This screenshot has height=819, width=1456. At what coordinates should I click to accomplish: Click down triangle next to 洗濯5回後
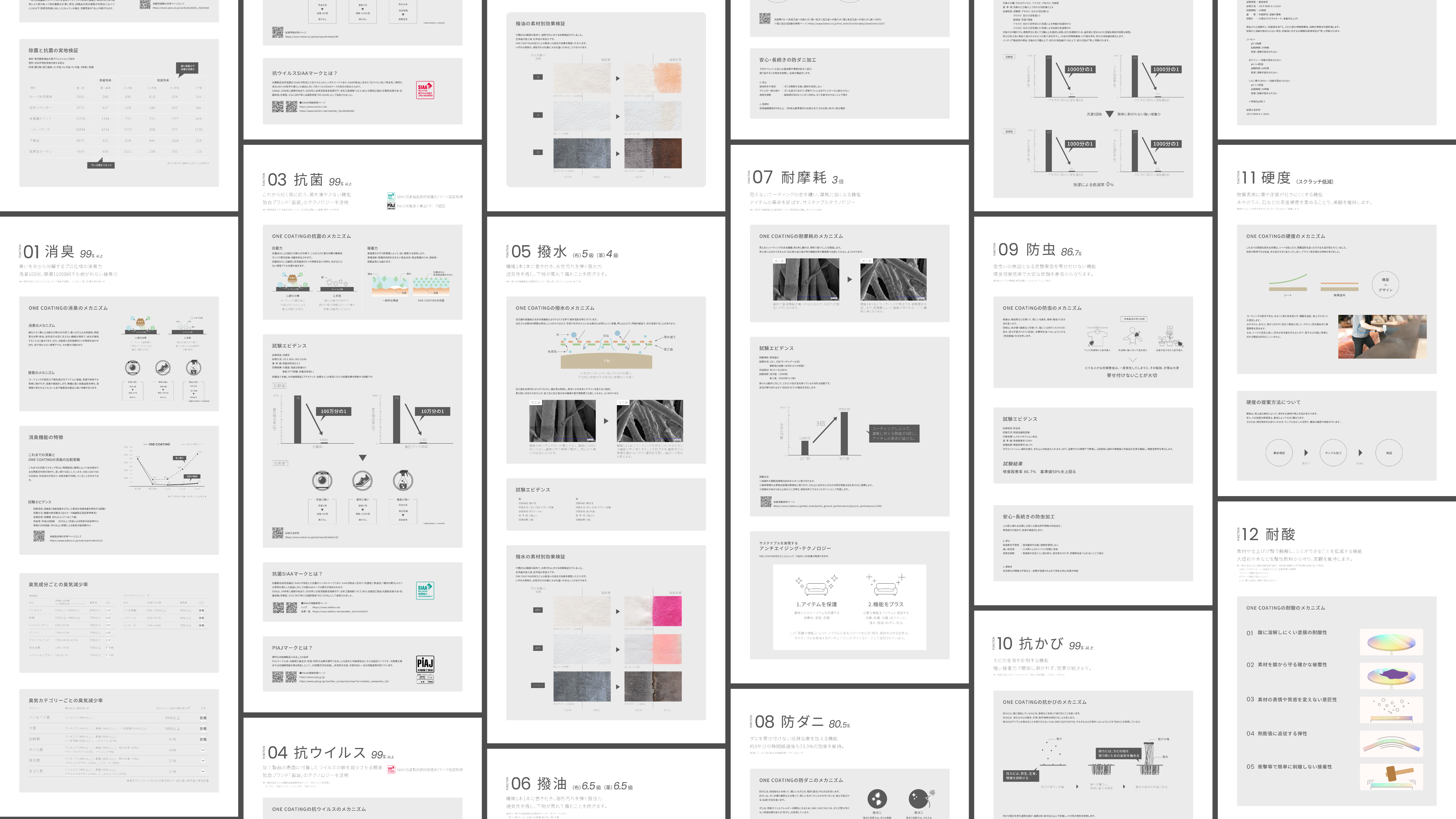pos(1109,114)
